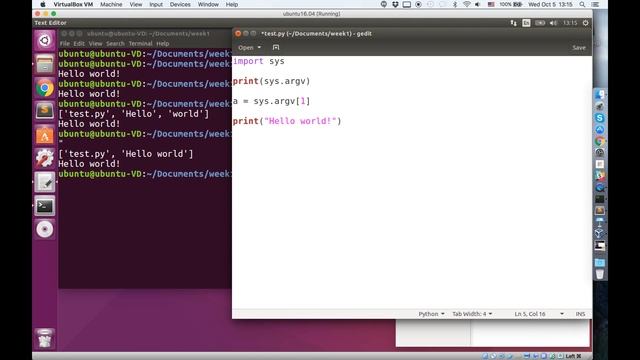Open the Apple menu
640x360 pixels.
pos(43,4)
